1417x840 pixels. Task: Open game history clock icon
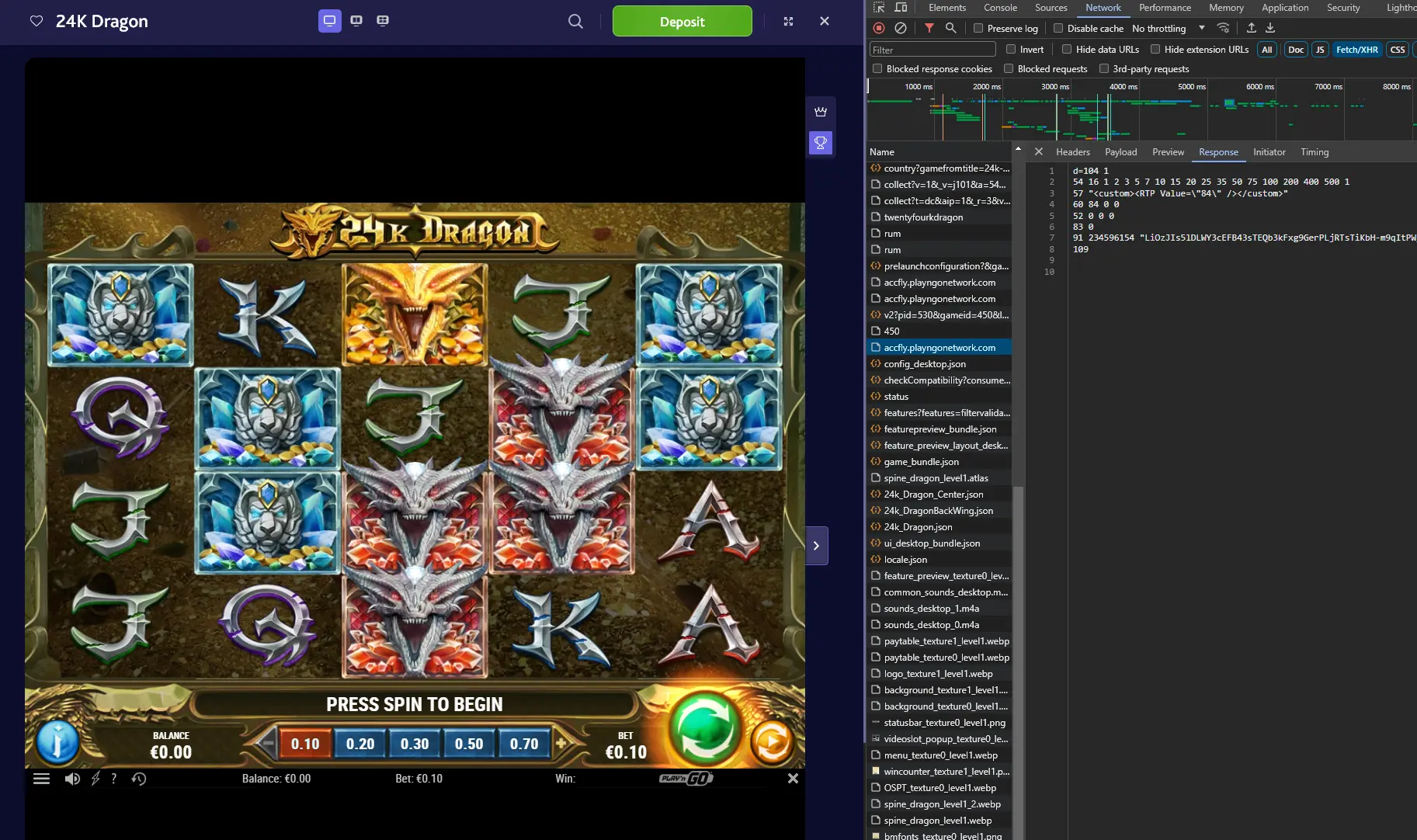click(x=139, y=779)
